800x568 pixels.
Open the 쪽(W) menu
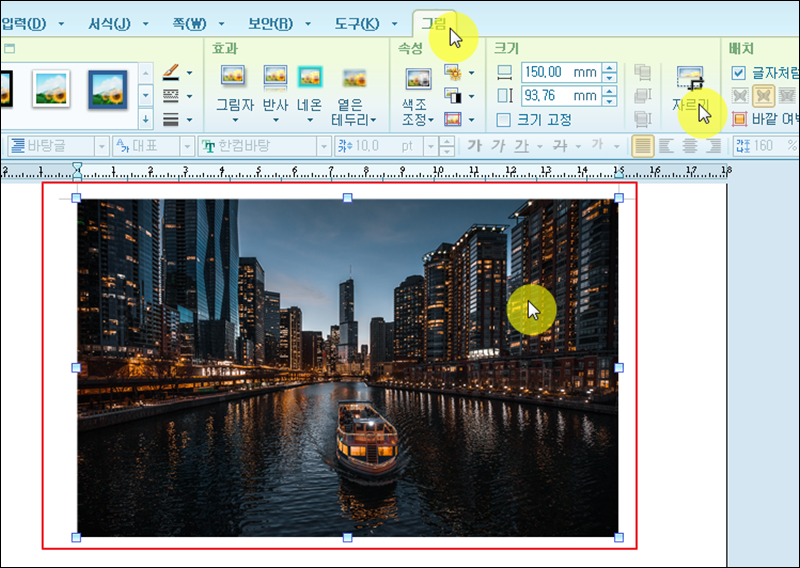pos(189,23)
